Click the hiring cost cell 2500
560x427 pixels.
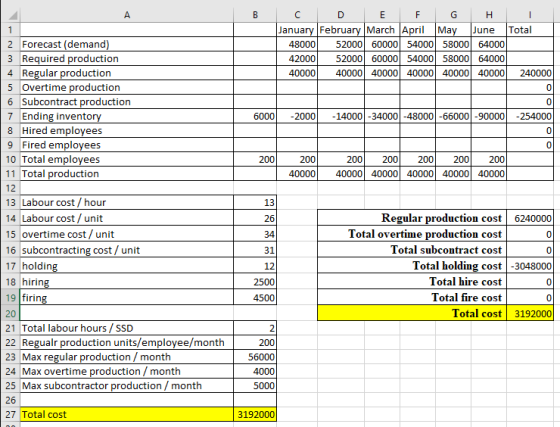(255, 282)
